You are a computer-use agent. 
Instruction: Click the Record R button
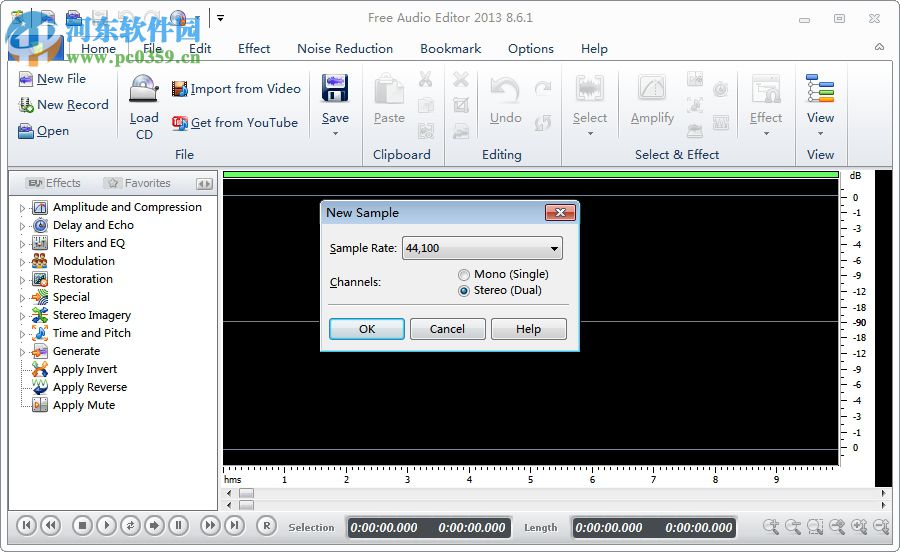(x=266, y=525)
